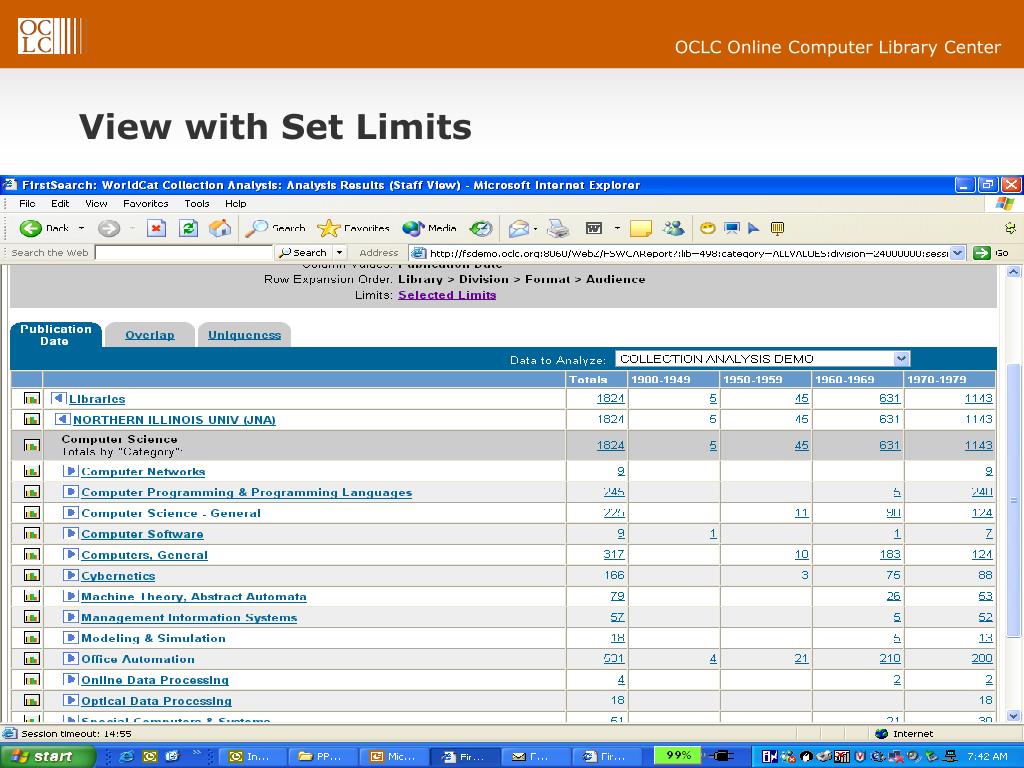
Task: Click chart icon in Cybernetics row
Action: click(x=31, y=575)
